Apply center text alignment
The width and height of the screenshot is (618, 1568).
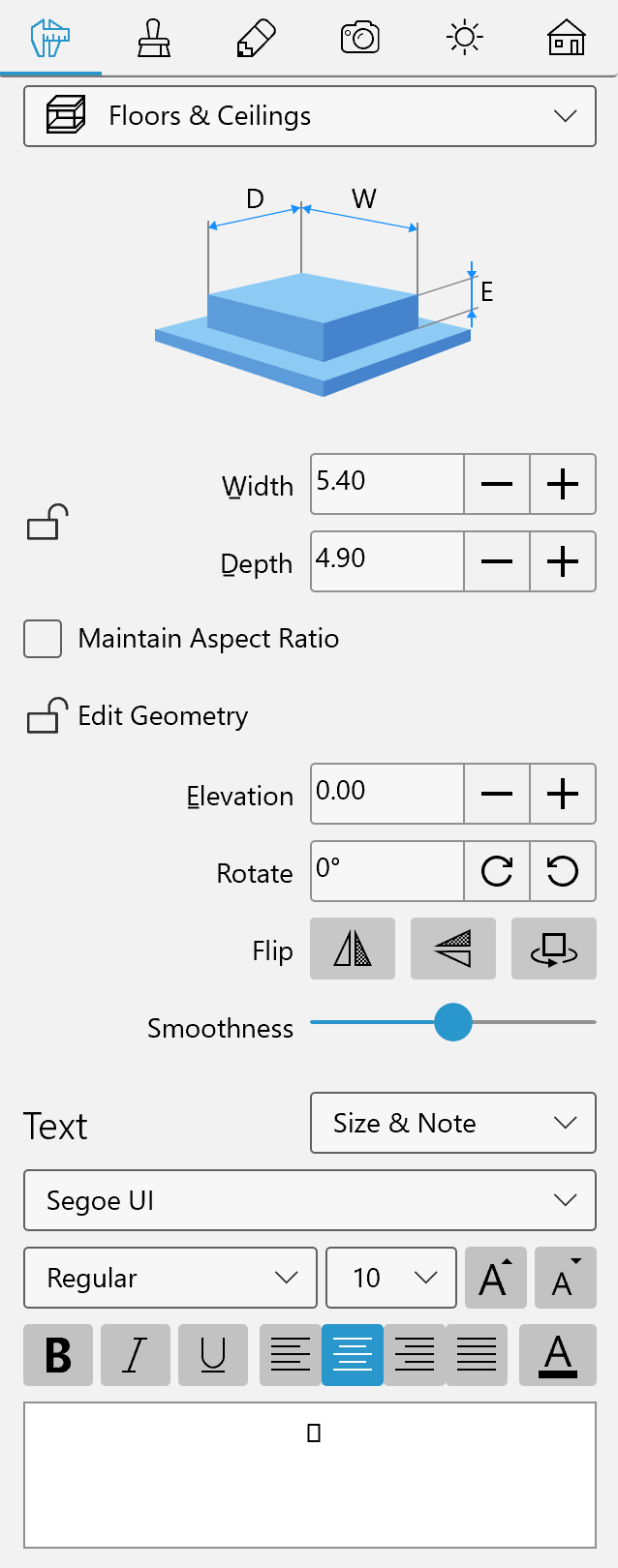(353, 1355)
